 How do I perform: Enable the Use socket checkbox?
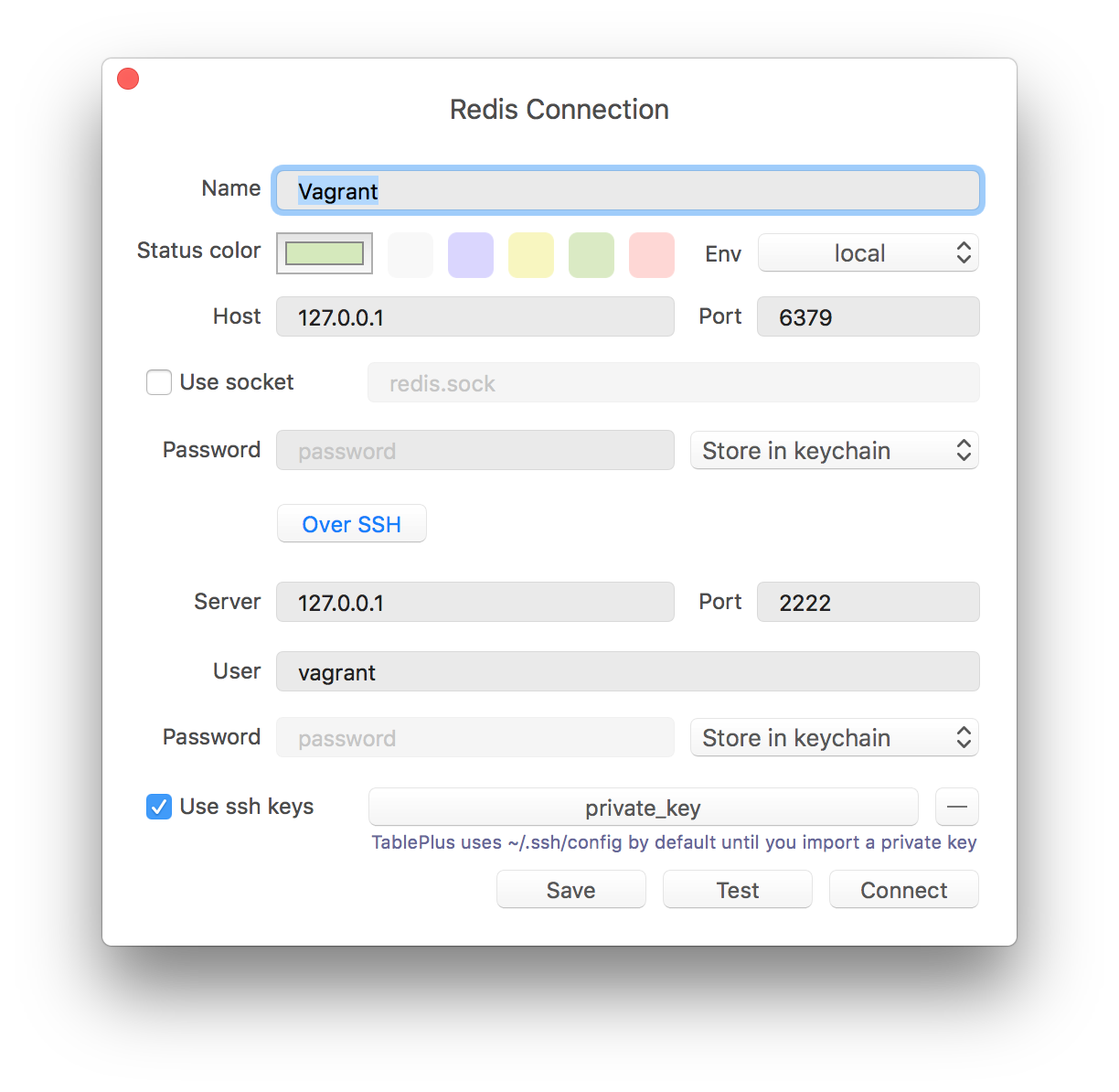[158, 382]
